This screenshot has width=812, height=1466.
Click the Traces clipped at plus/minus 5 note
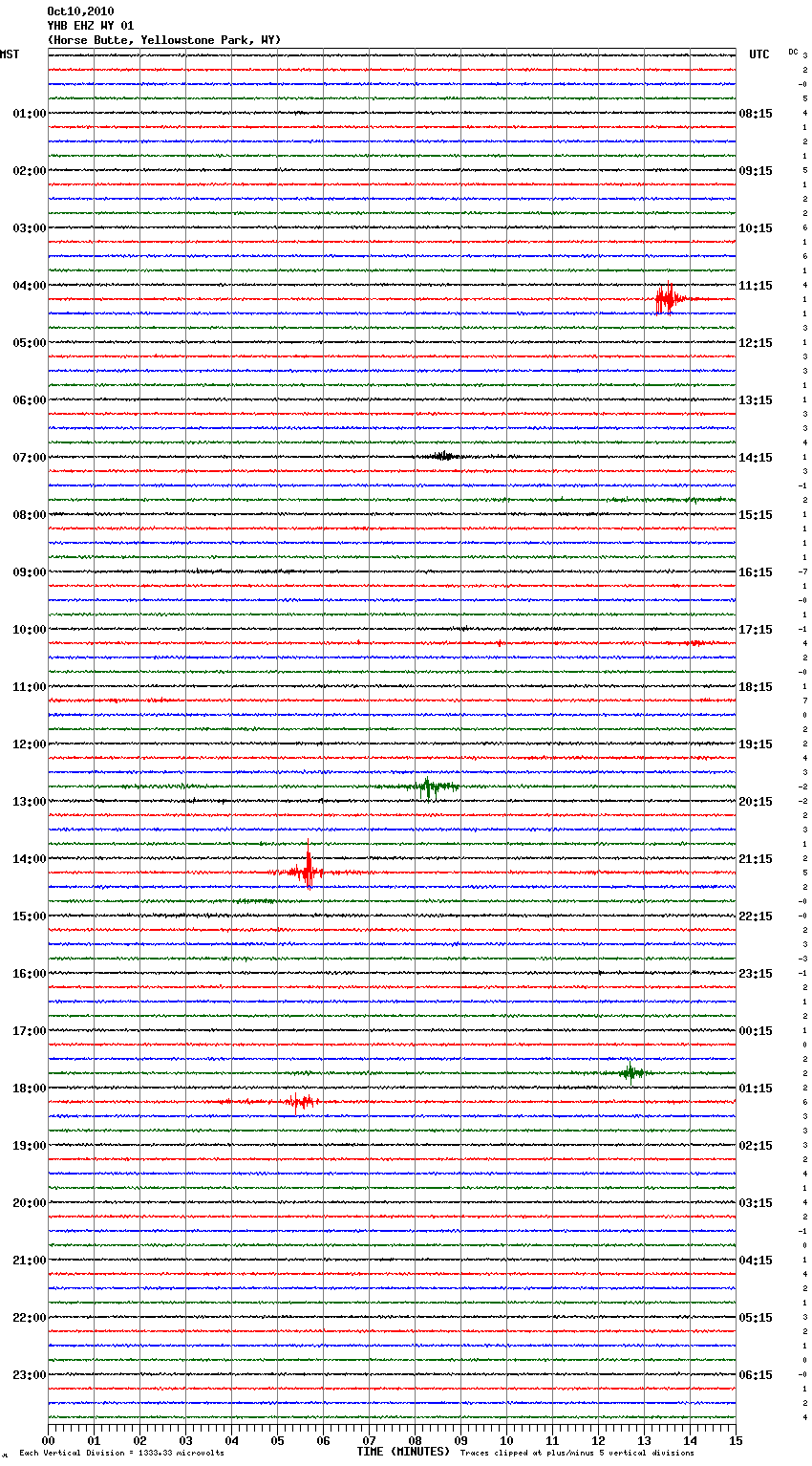(577, 1453)
